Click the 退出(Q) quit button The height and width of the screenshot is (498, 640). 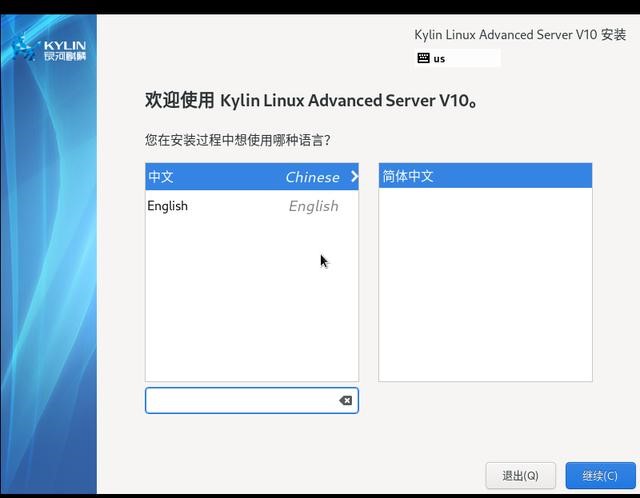click(520, 476)
